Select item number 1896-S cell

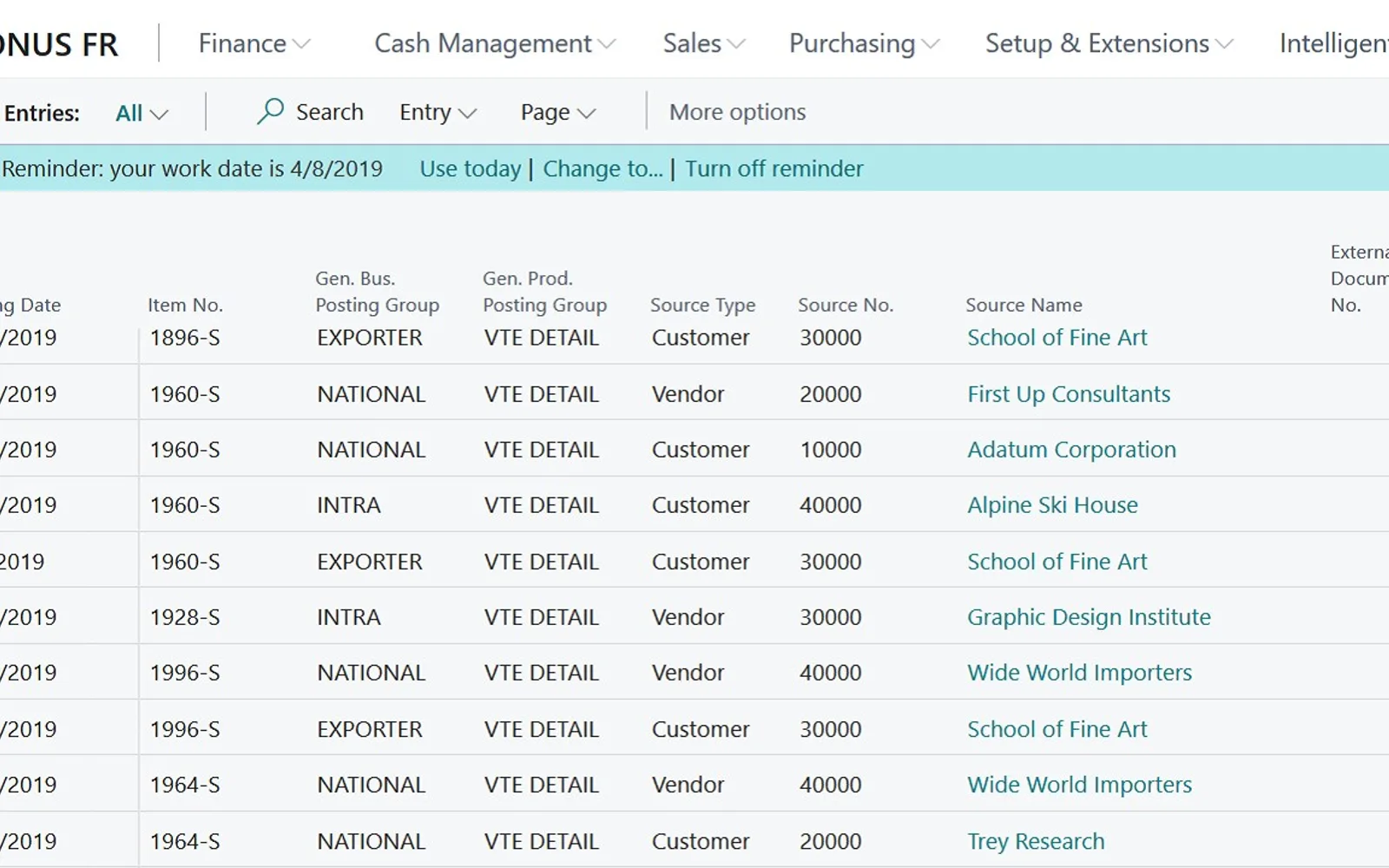click(x=185, y=338)
